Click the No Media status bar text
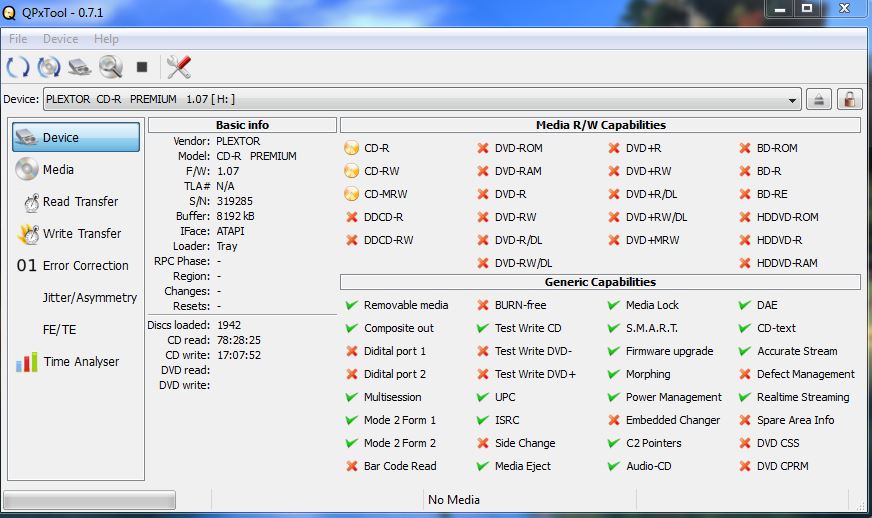 (454, 500)
